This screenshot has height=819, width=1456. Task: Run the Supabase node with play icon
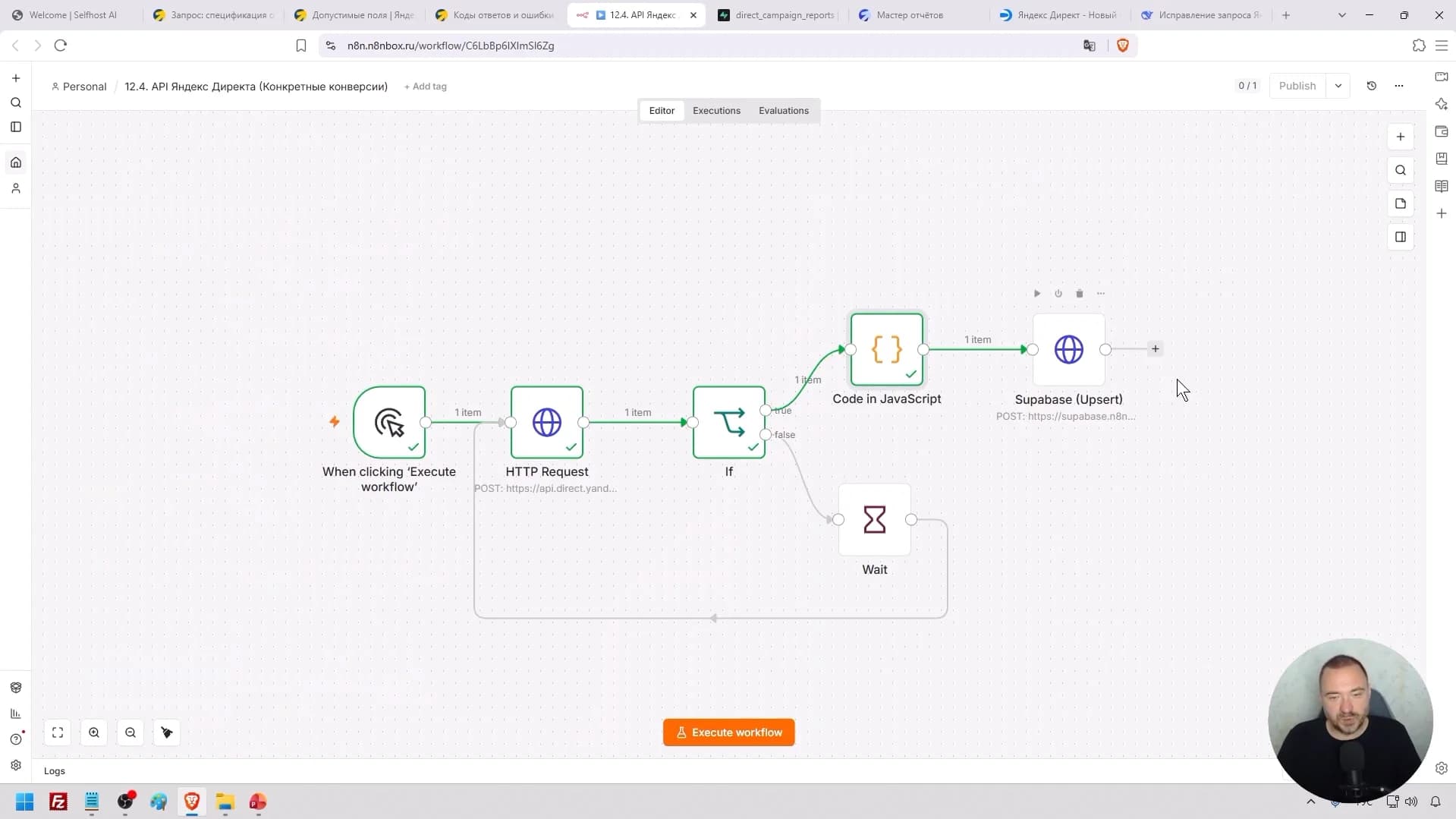[1037, 294]
